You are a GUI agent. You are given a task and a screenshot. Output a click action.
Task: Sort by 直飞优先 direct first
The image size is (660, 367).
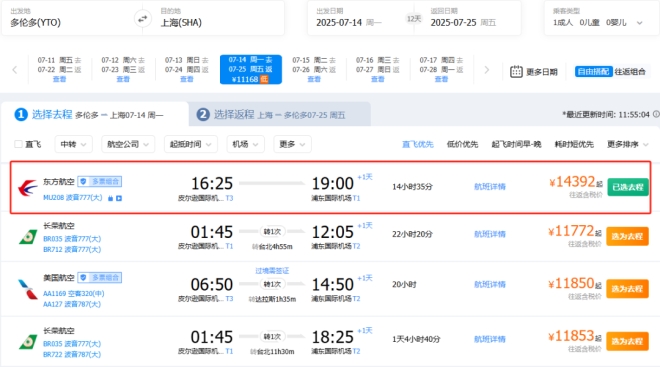pyautogui.click(x=418, y=144)
